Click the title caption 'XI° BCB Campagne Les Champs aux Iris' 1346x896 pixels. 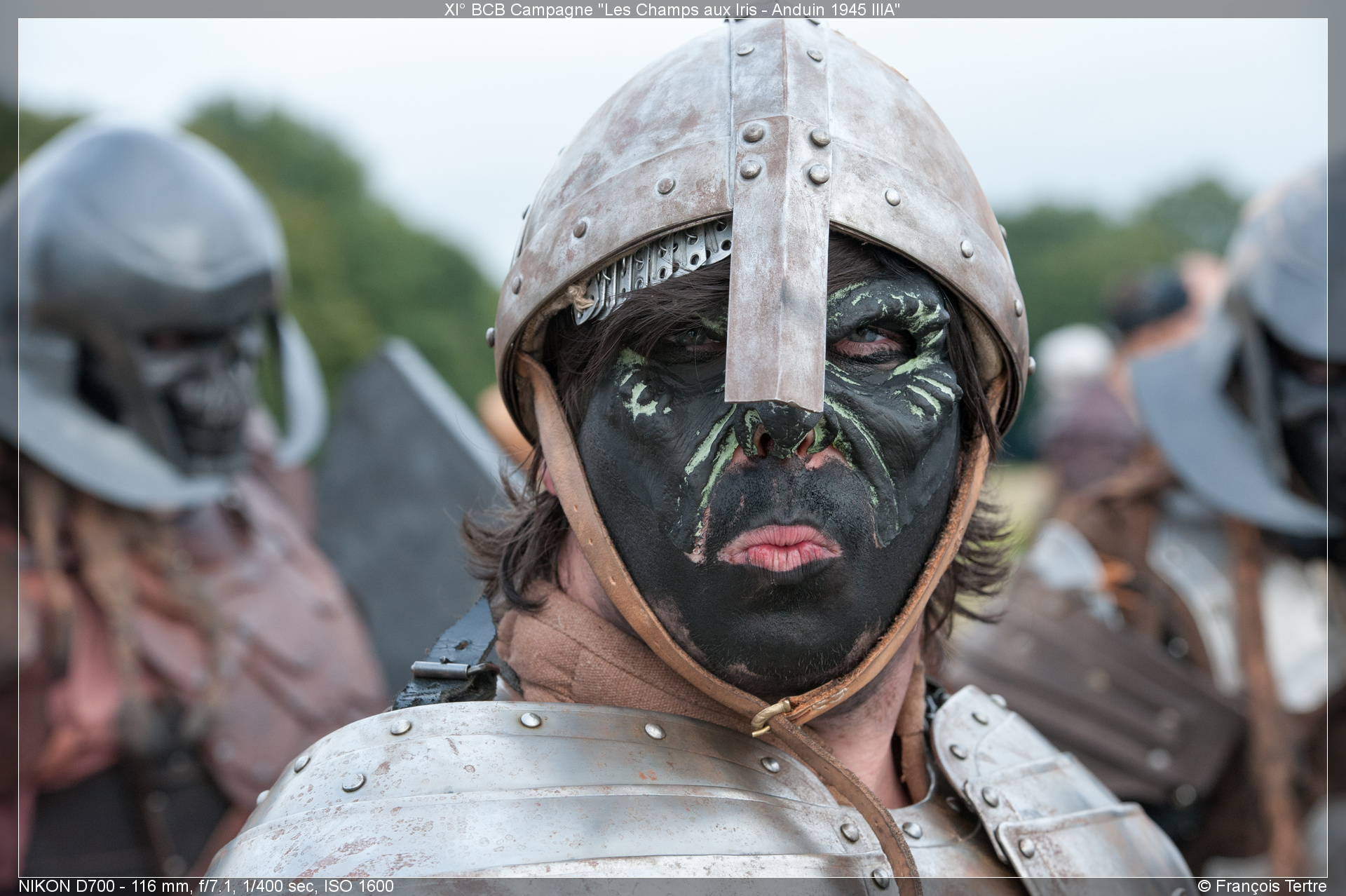[x=672, y=9]
